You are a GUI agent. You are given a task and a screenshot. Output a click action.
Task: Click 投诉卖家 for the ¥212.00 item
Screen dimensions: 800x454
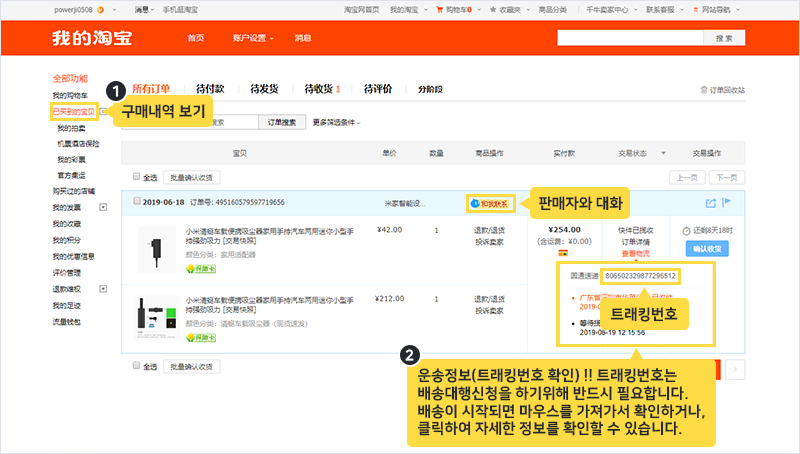coord(490,311)
